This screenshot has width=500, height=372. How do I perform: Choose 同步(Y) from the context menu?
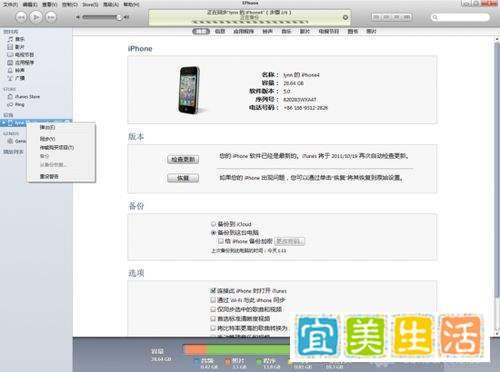47,139
